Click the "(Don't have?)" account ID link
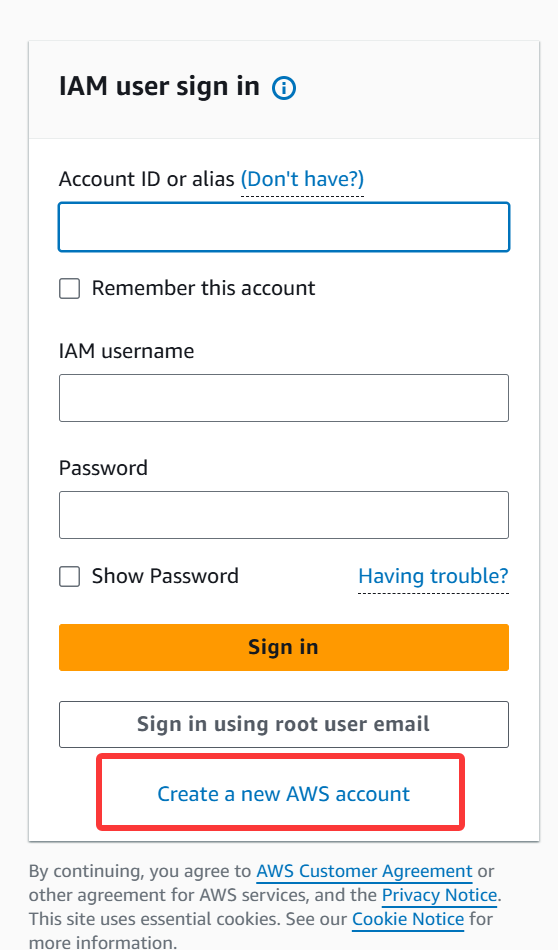Screen dimensions: 558x950 click(302, 179)
